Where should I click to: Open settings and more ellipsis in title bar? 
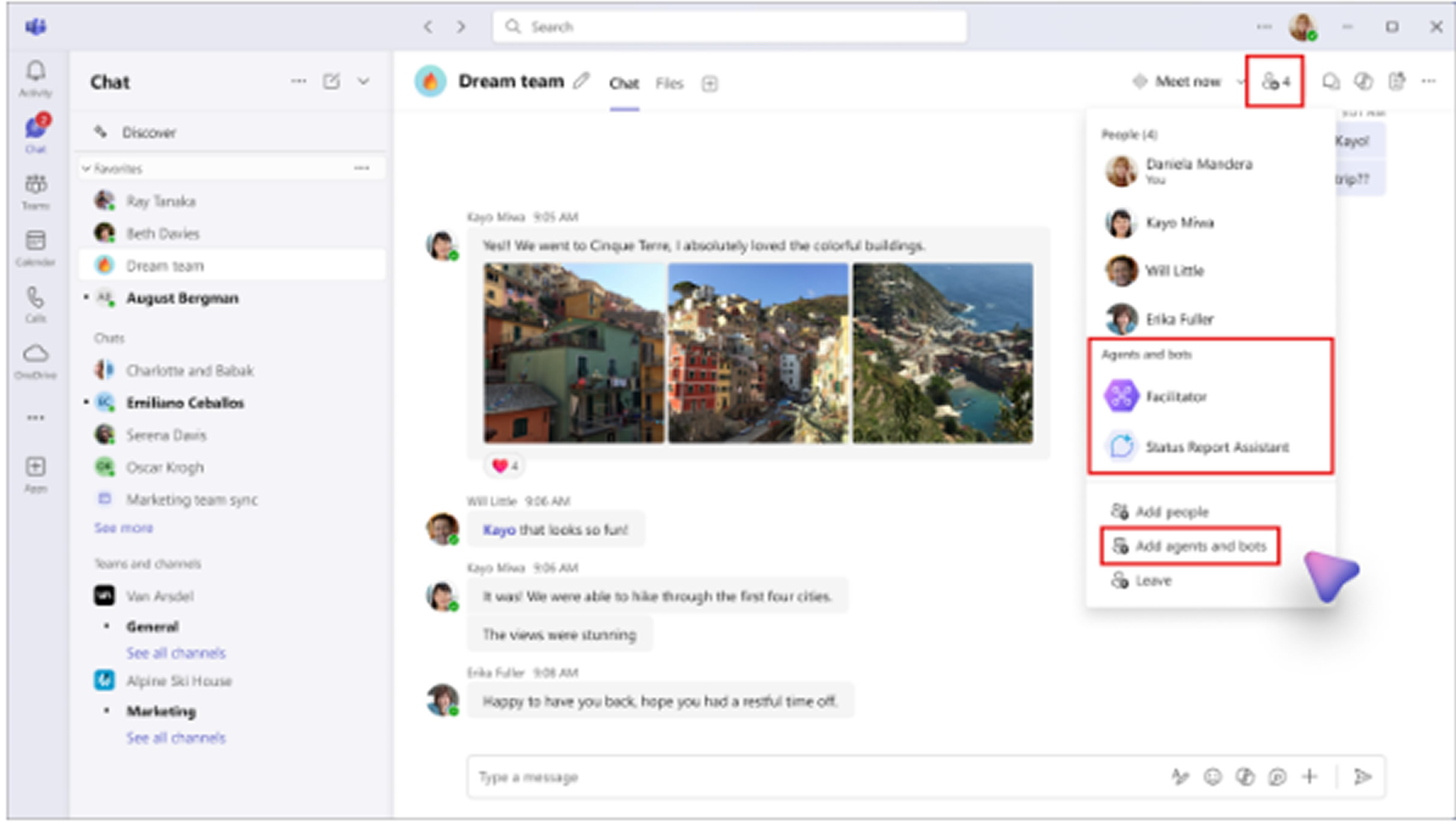[x=1264, y=26]
